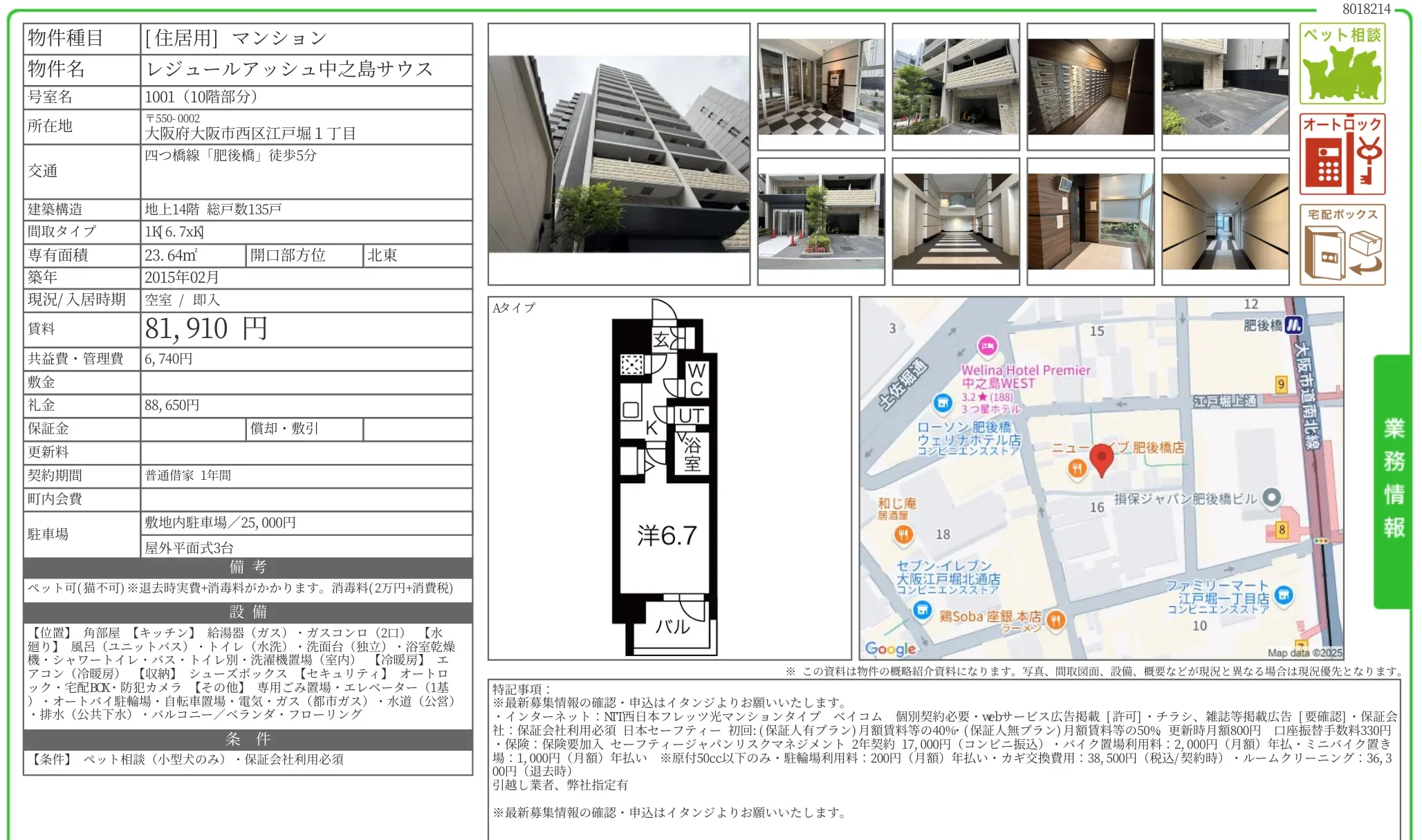The image size is (1422, 840).
Task: Click the 四つ橋線「肥後橋」徒歩5分 access text
Action: (x=230, y=156)
